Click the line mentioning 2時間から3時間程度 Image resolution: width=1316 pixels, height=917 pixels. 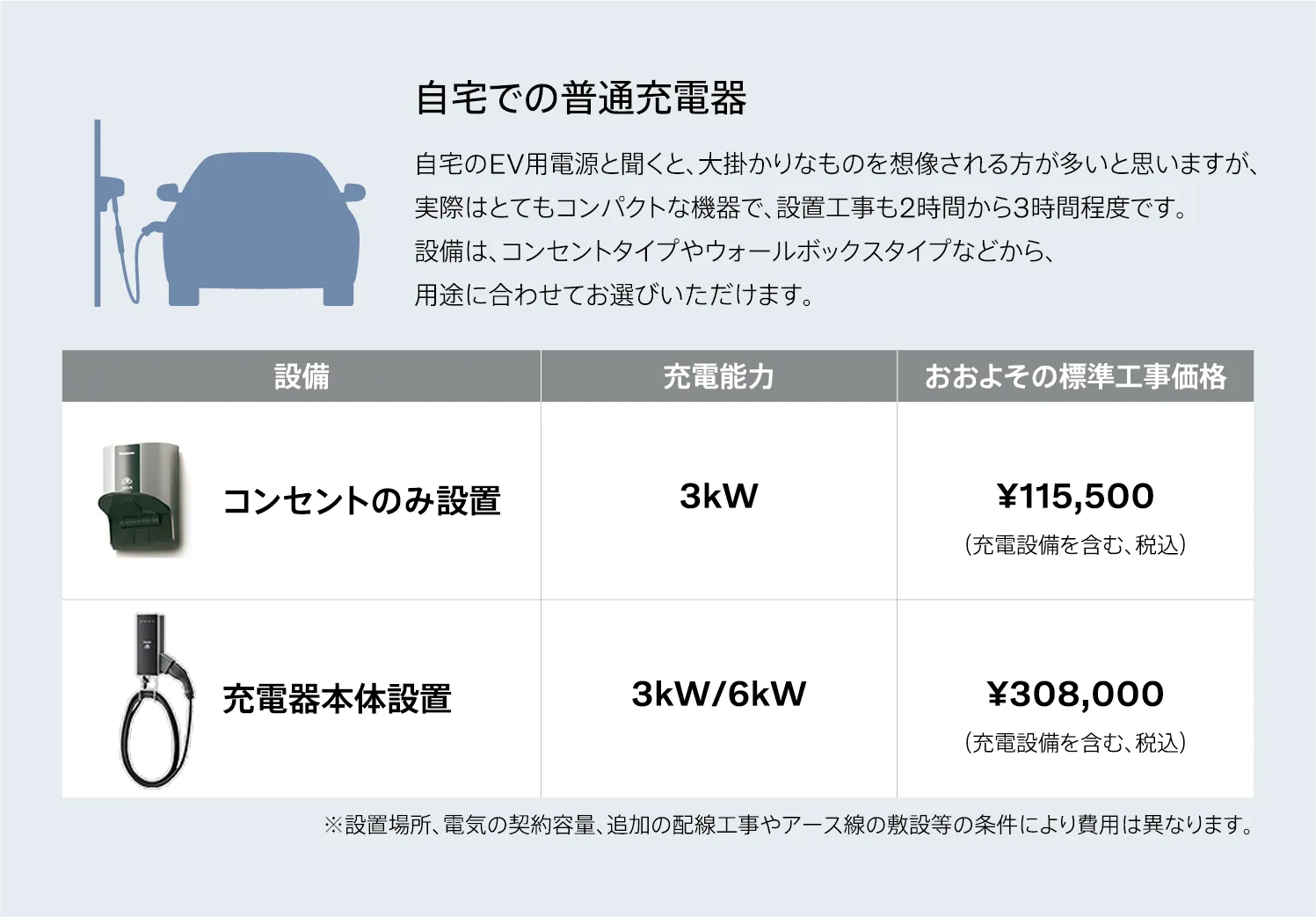[x=800, y=207]
